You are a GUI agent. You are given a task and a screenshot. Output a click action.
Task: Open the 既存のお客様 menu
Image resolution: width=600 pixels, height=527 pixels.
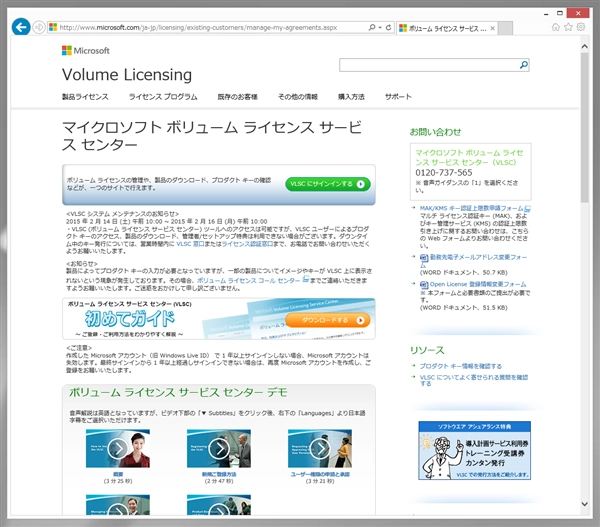click(238, 97)
